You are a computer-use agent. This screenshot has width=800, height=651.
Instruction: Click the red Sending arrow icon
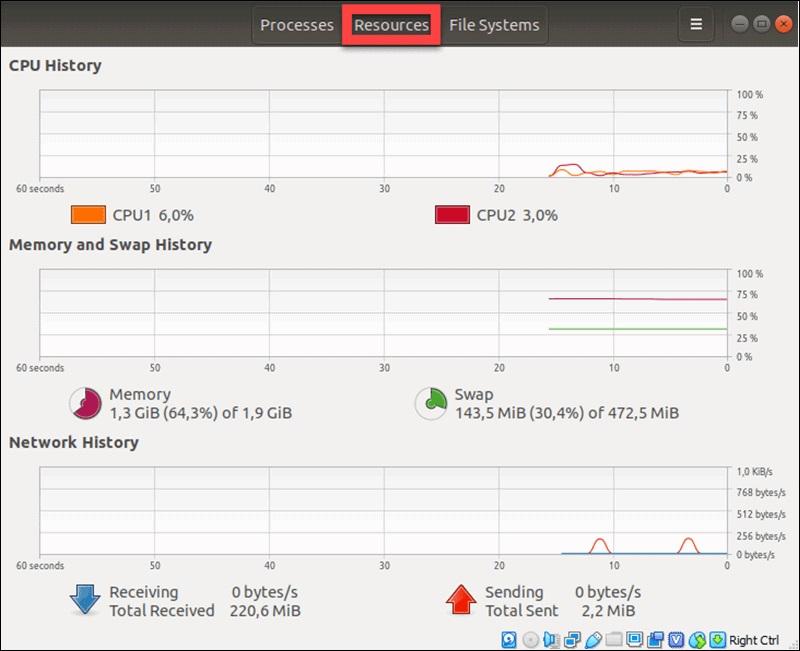[461, 599]
